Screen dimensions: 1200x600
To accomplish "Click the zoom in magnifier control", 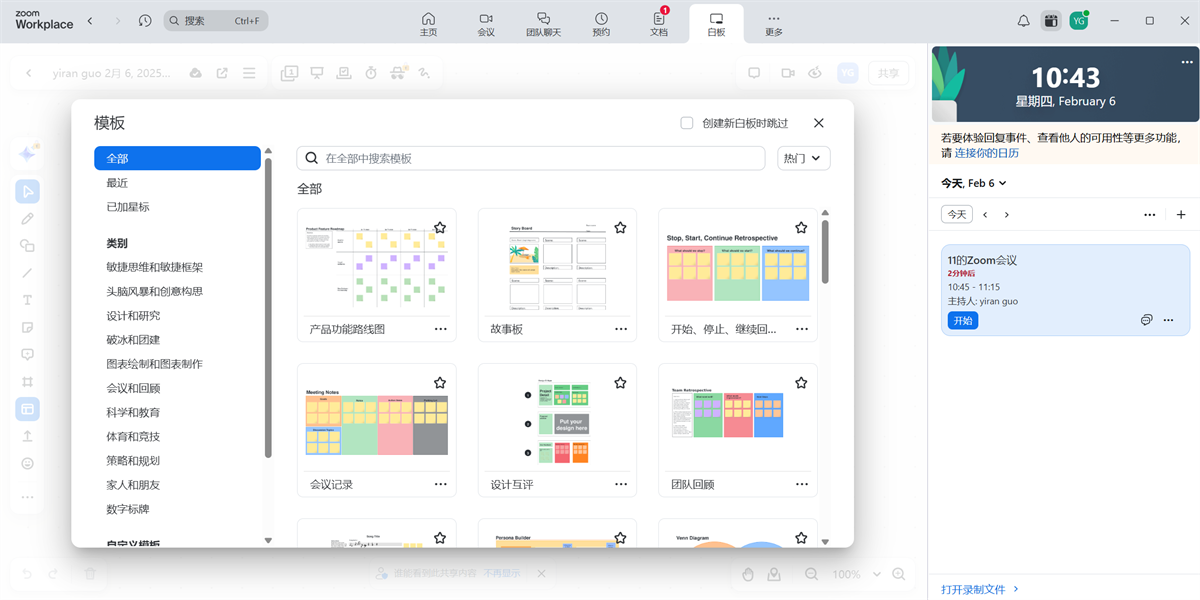I will click(898, 574).
